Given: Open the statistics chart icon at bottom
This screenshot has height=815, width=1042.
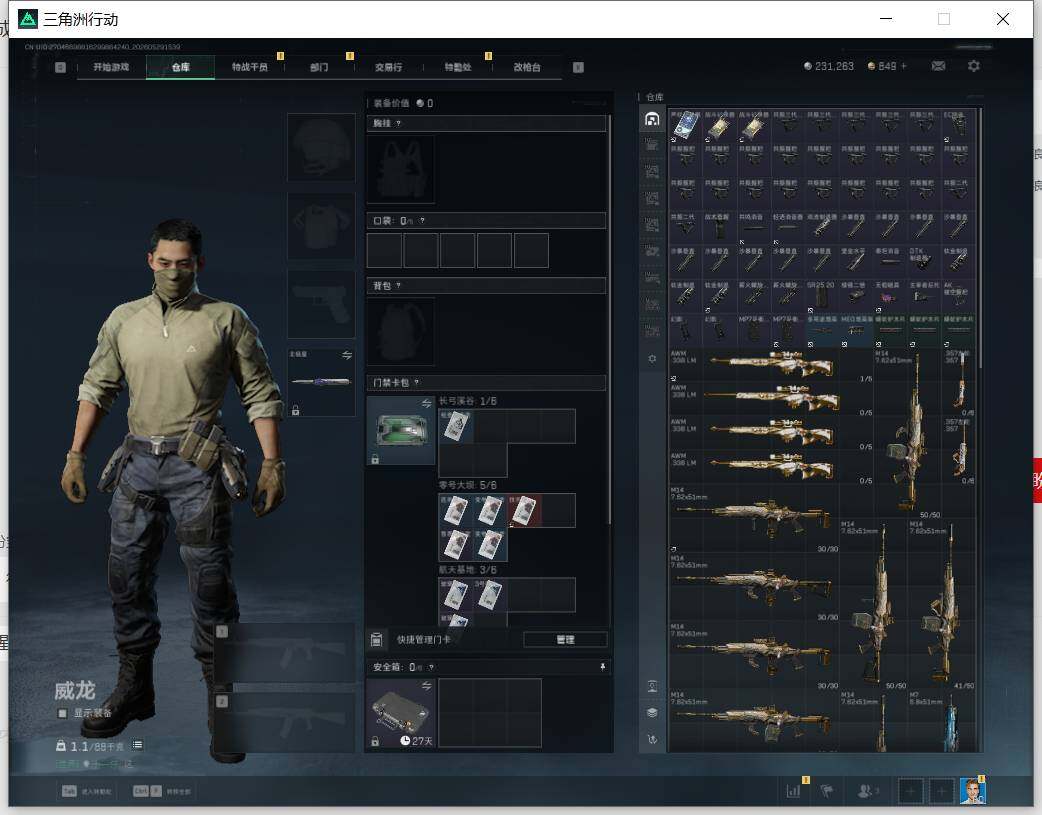Looking at the screenshot, I should click(793, 790).
